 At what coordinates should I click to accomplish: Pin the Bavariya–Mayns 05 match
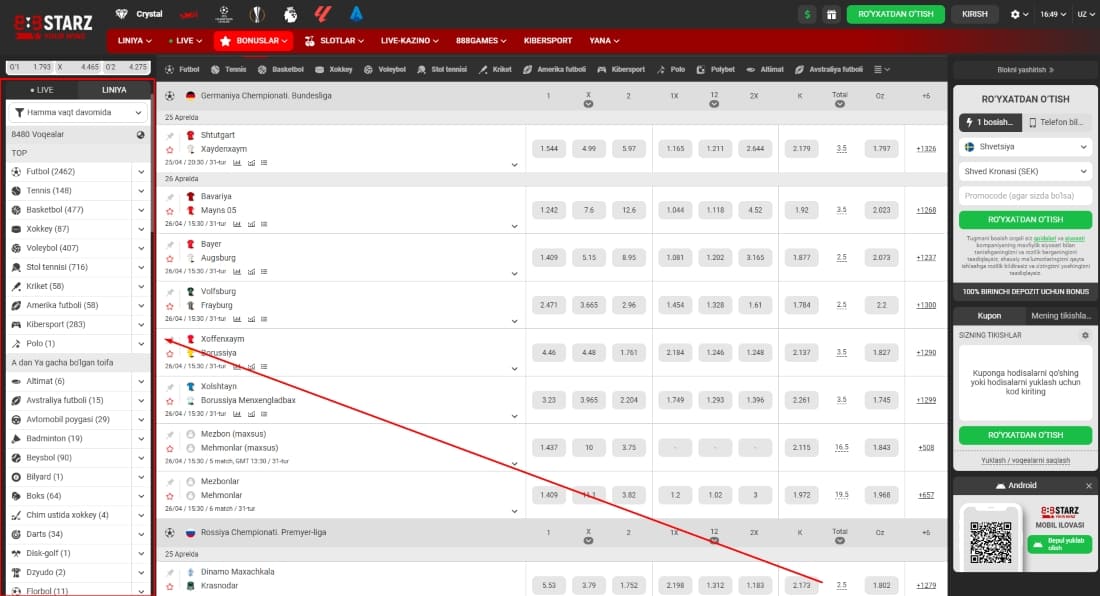coord(170,198)
